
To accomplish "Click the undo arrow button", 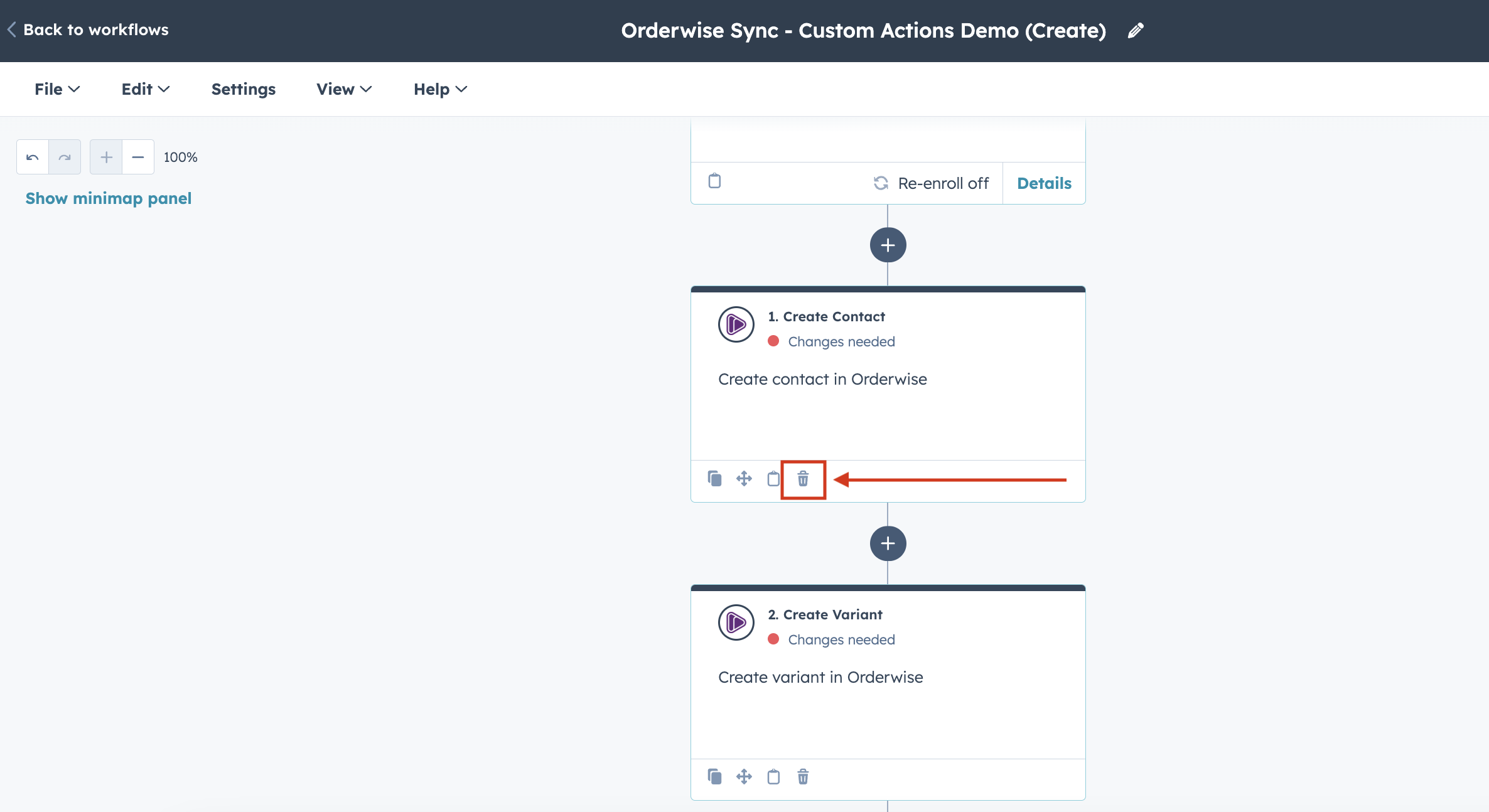I will point(33,157).
